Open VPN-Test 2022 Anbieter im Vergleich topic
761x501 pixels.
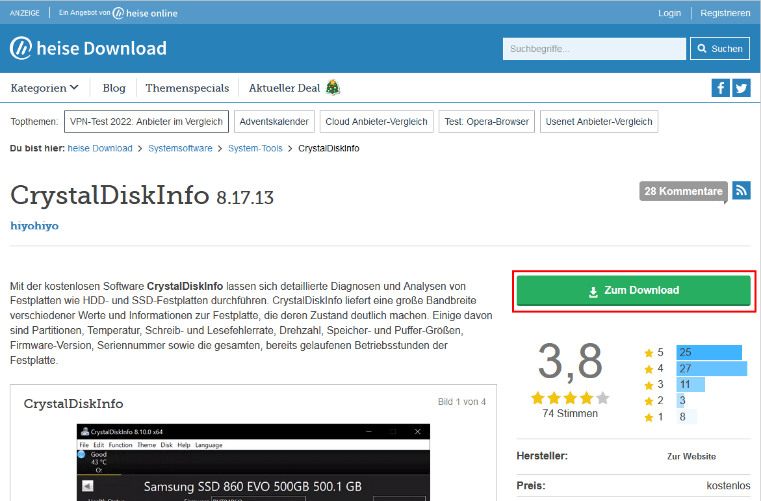[x=146, y=121]
